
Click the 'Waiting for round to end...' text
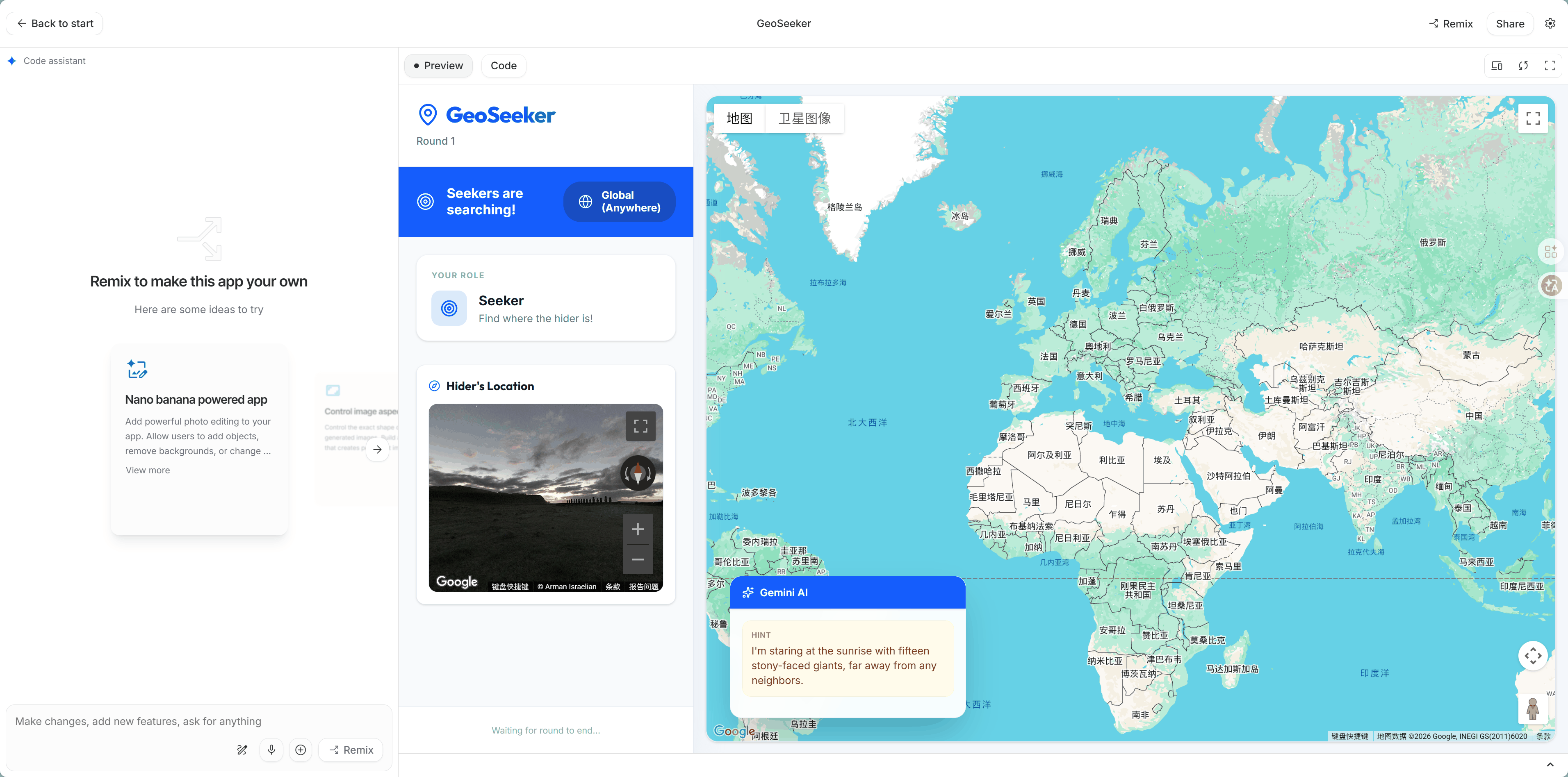545,730
